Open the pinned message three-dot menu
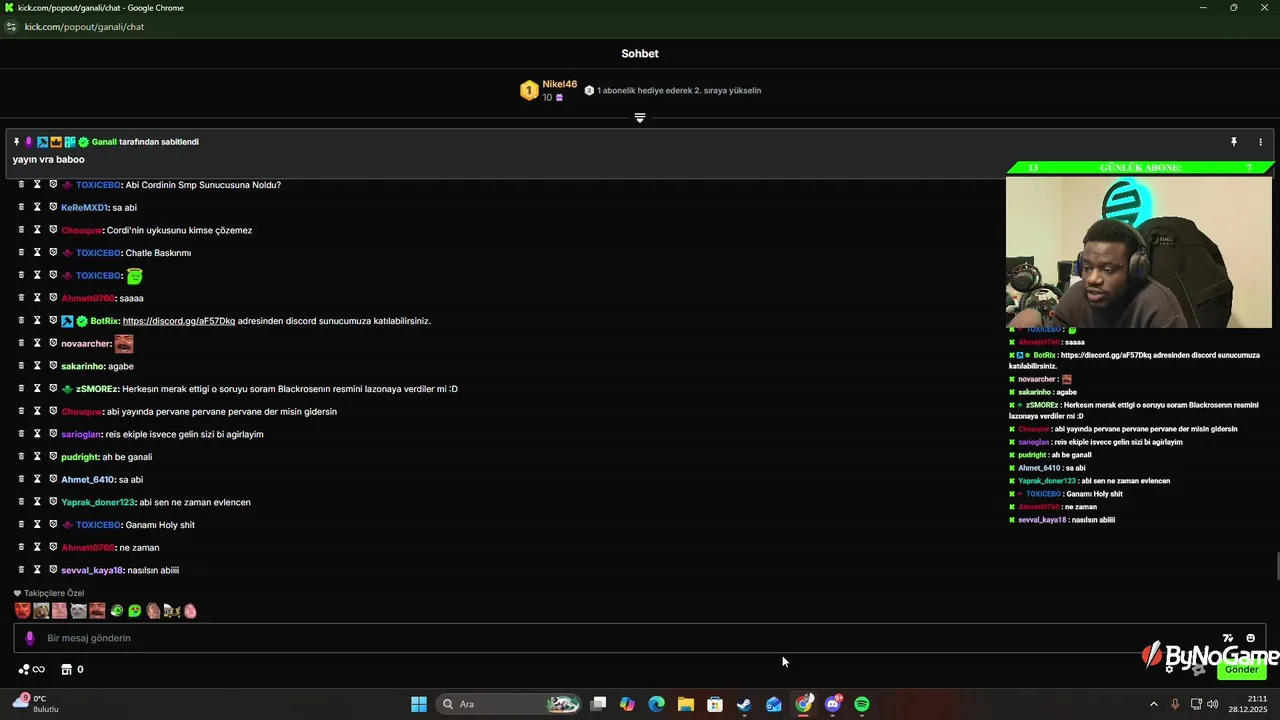 pyautogui.click(x=1260, y=142)
